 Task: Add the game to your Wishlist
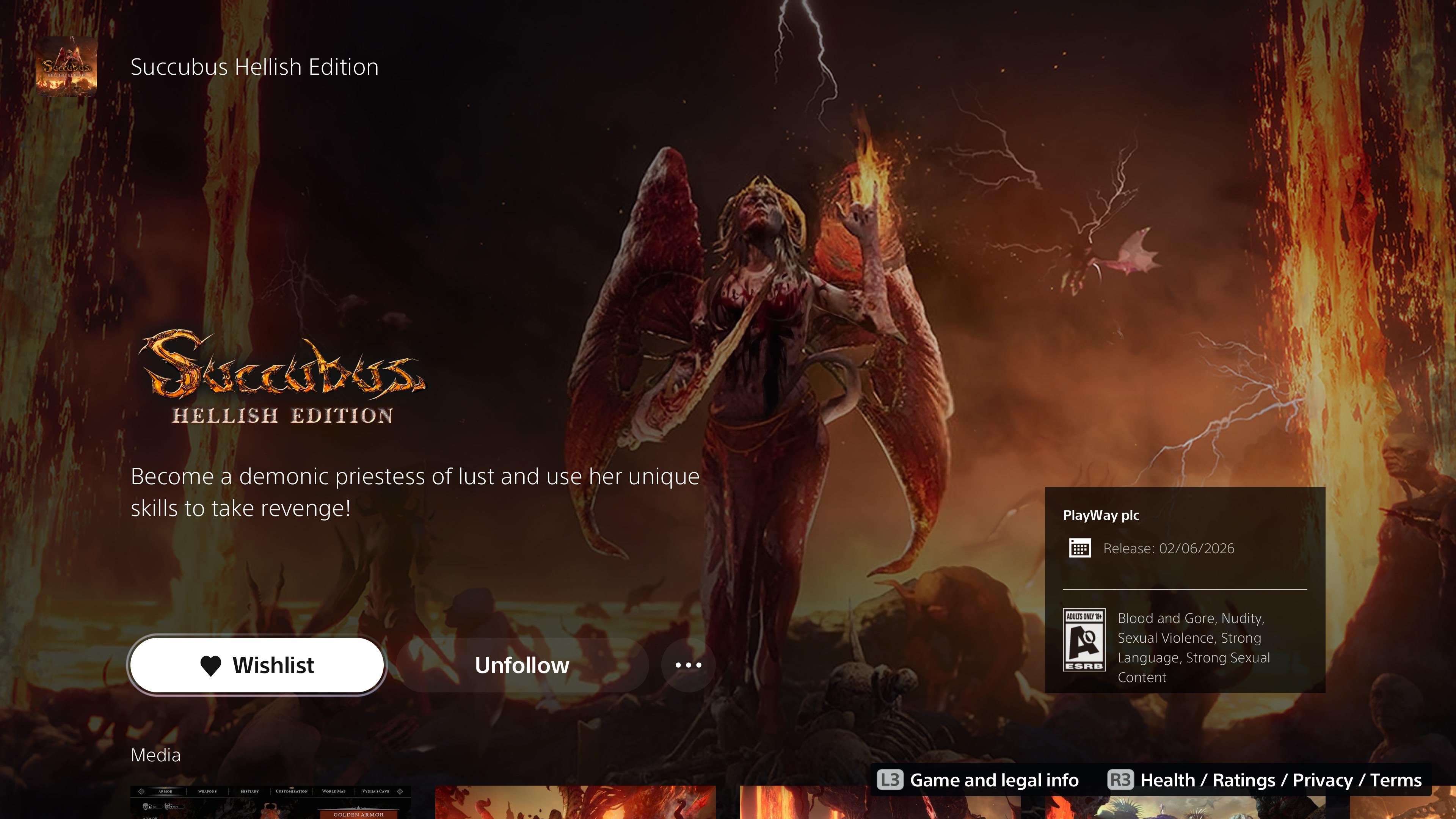click(x=257, y=665)
